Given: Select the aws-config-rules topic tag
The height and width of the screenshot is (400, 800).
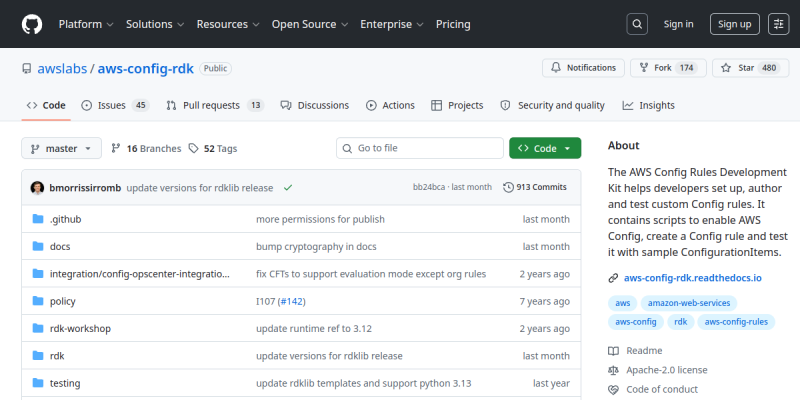Looking at the screenshot, I should (x=736, y=322).
